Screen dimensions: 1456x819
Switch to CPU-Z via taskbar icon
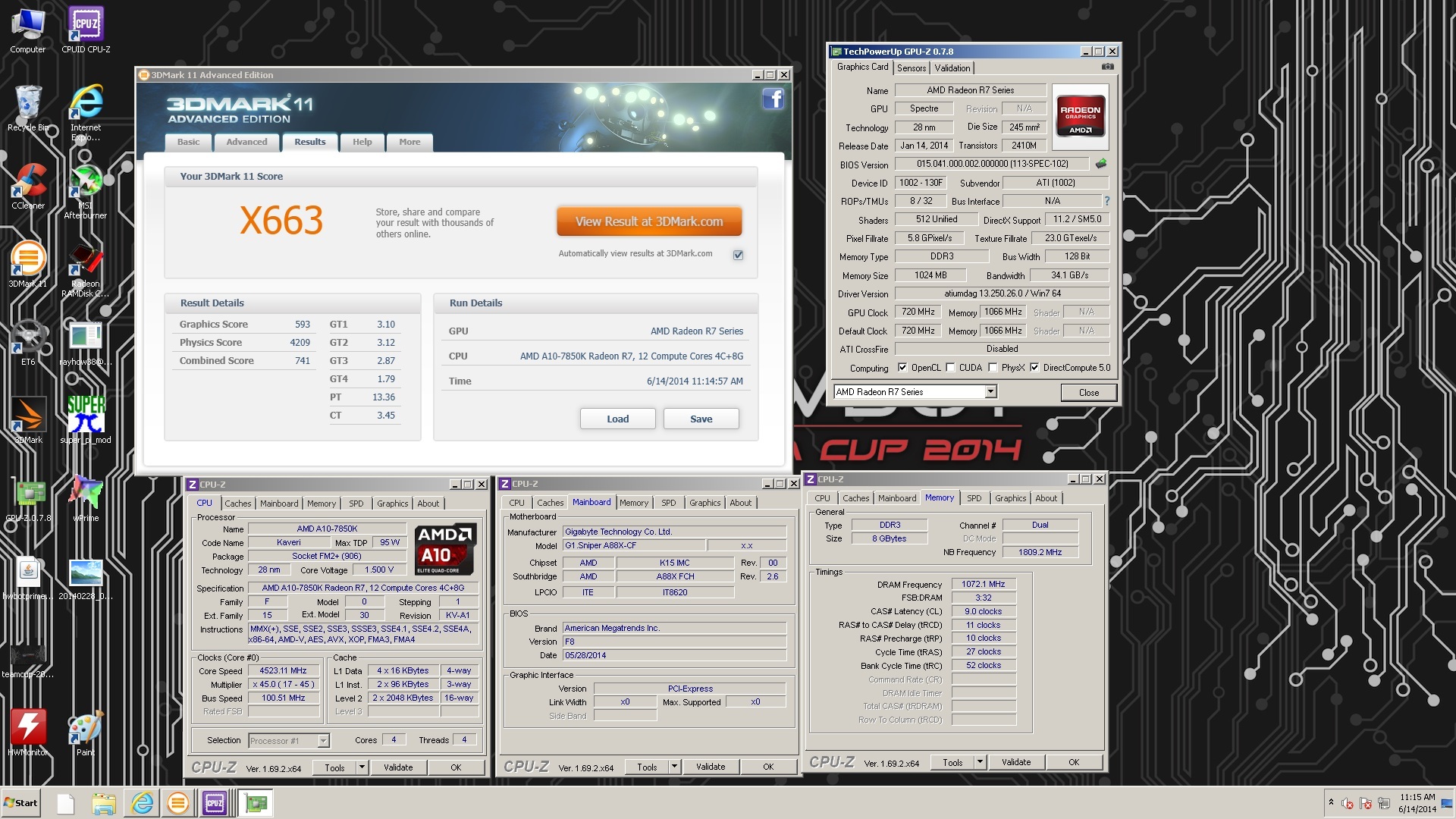pos(215,802)
